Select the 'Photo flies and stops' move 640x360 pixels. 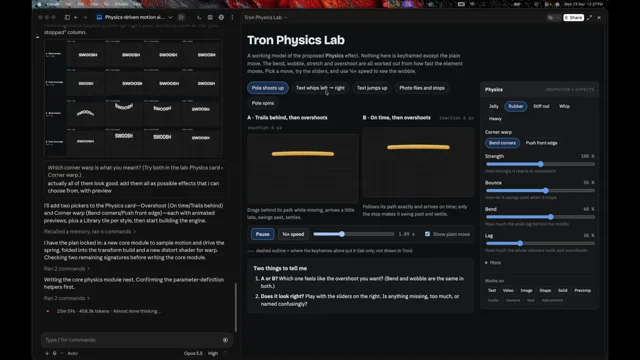[422, 88]
